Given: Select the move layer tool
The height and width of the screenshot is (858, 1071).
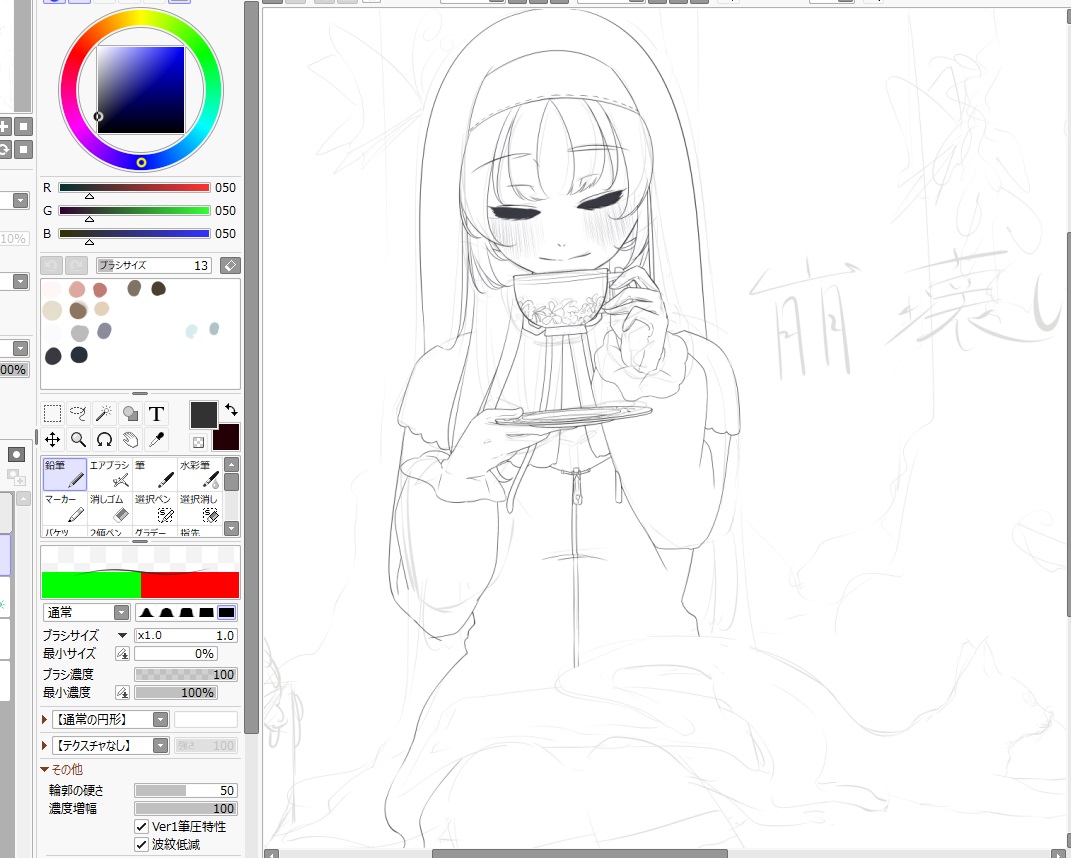Looking at the screenshot, I should click(53, 439).
